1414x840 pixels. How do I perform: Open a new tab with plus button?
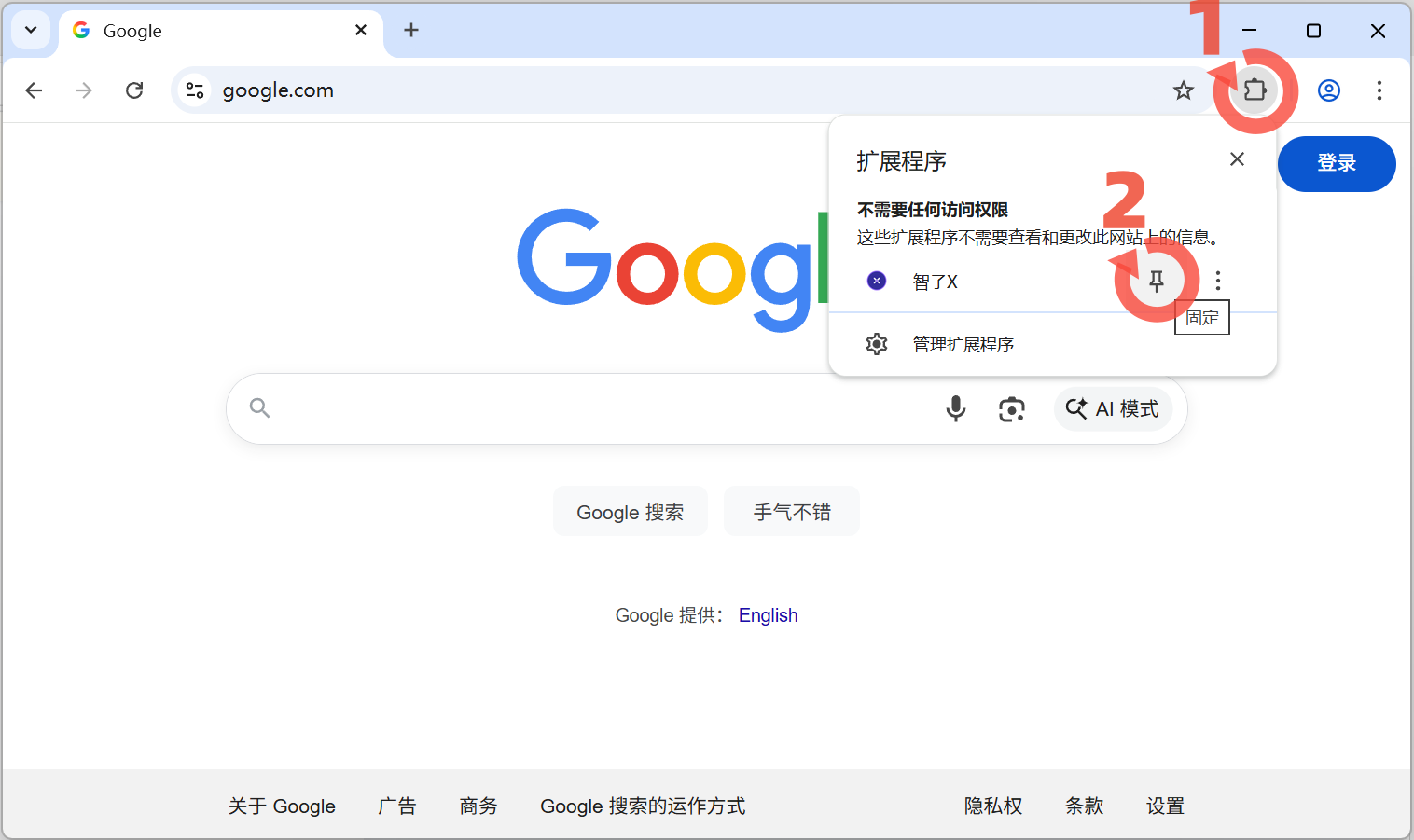tap(411, 30)
